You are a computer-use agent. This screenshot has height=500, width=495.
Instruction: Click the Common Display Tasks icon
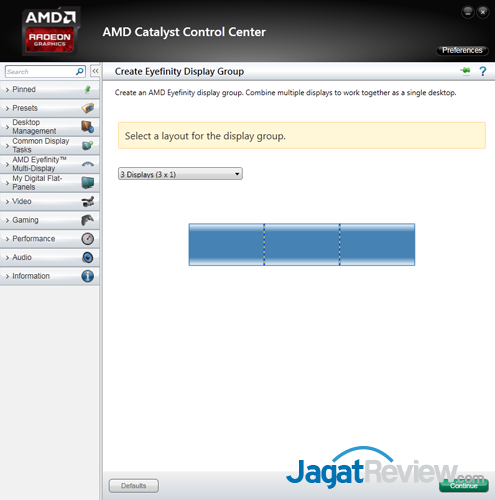tap(88, 145)
